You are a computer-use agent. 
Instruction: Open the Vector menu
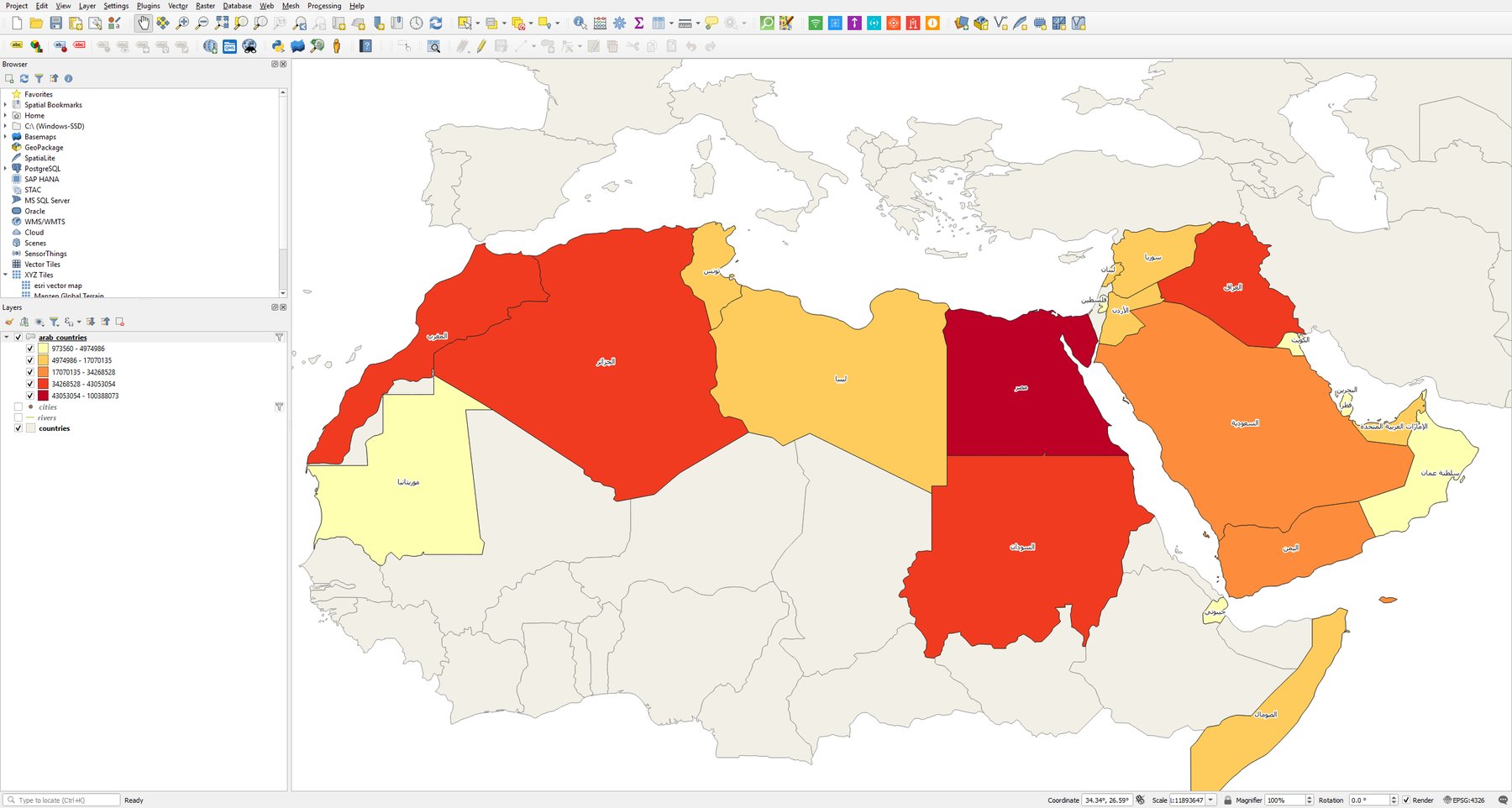178,6
